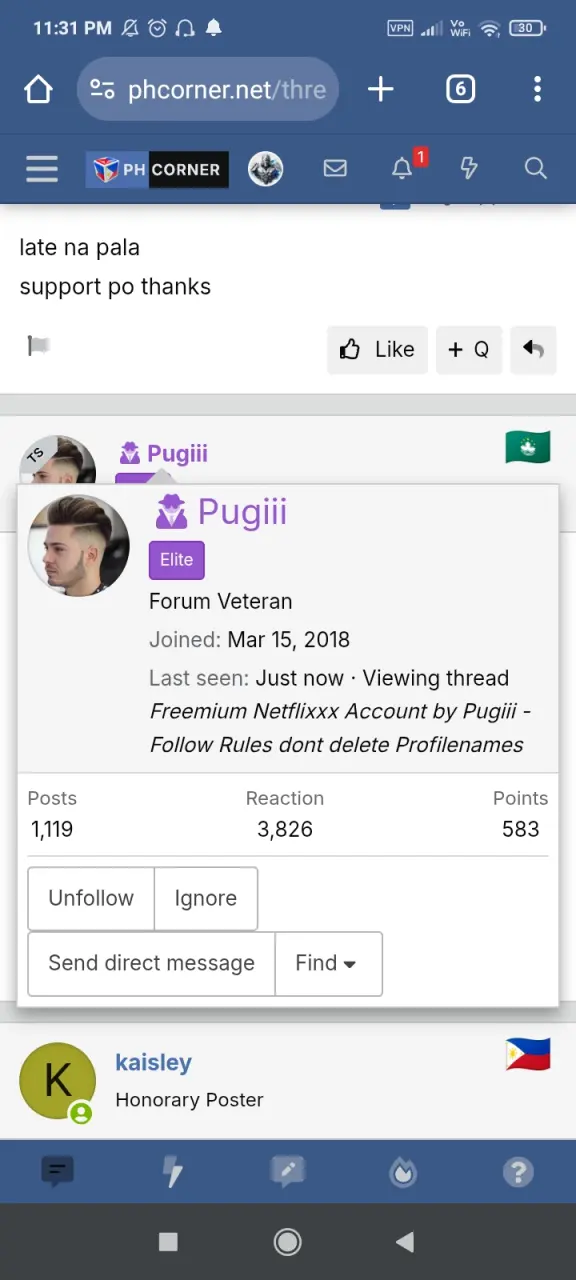Open the hamburger navigation menu
The width and height of the screenshot is (576, 1280).
point(41,169)
